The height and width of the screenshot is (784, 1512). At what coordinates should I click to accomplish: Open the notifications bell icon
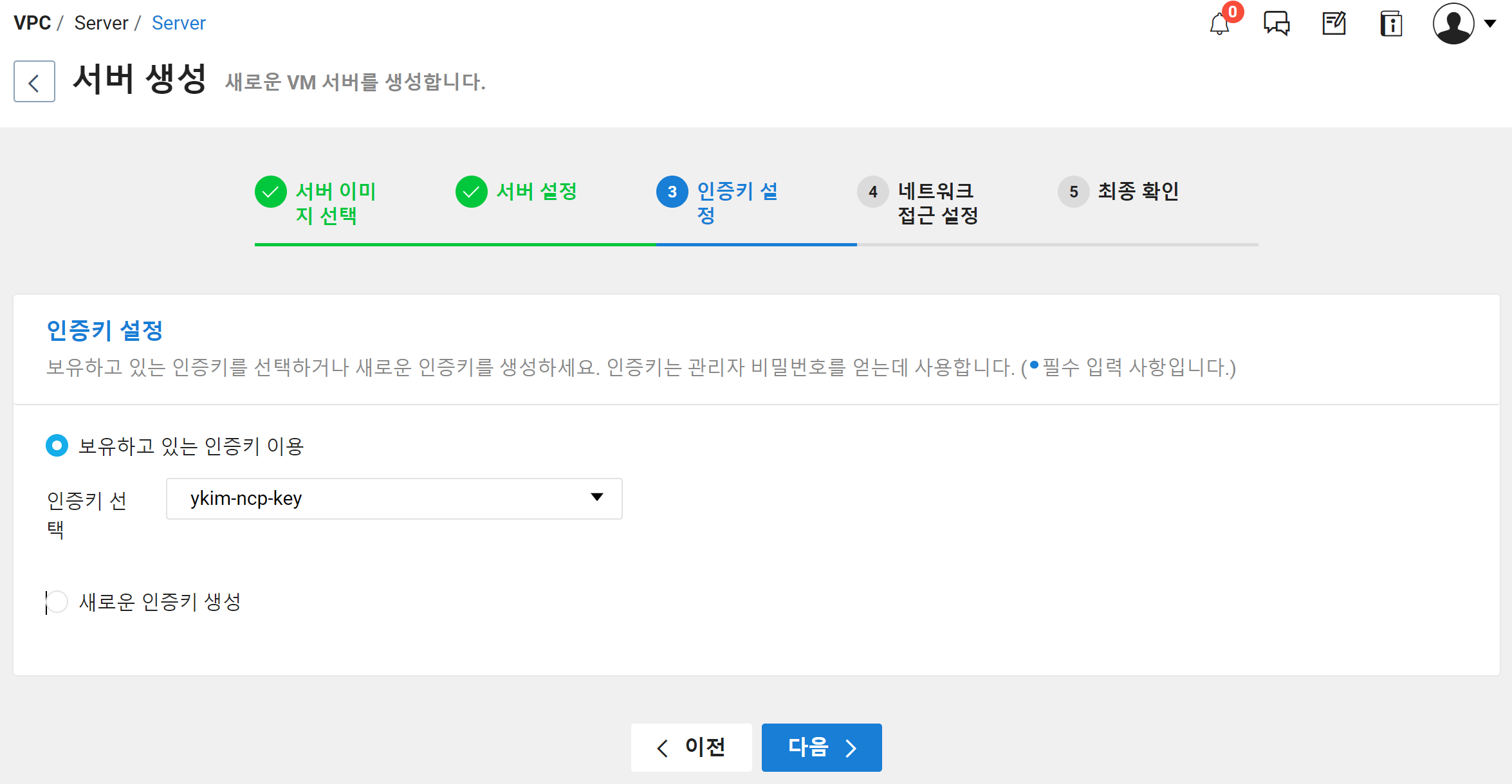pos(1219,24)
